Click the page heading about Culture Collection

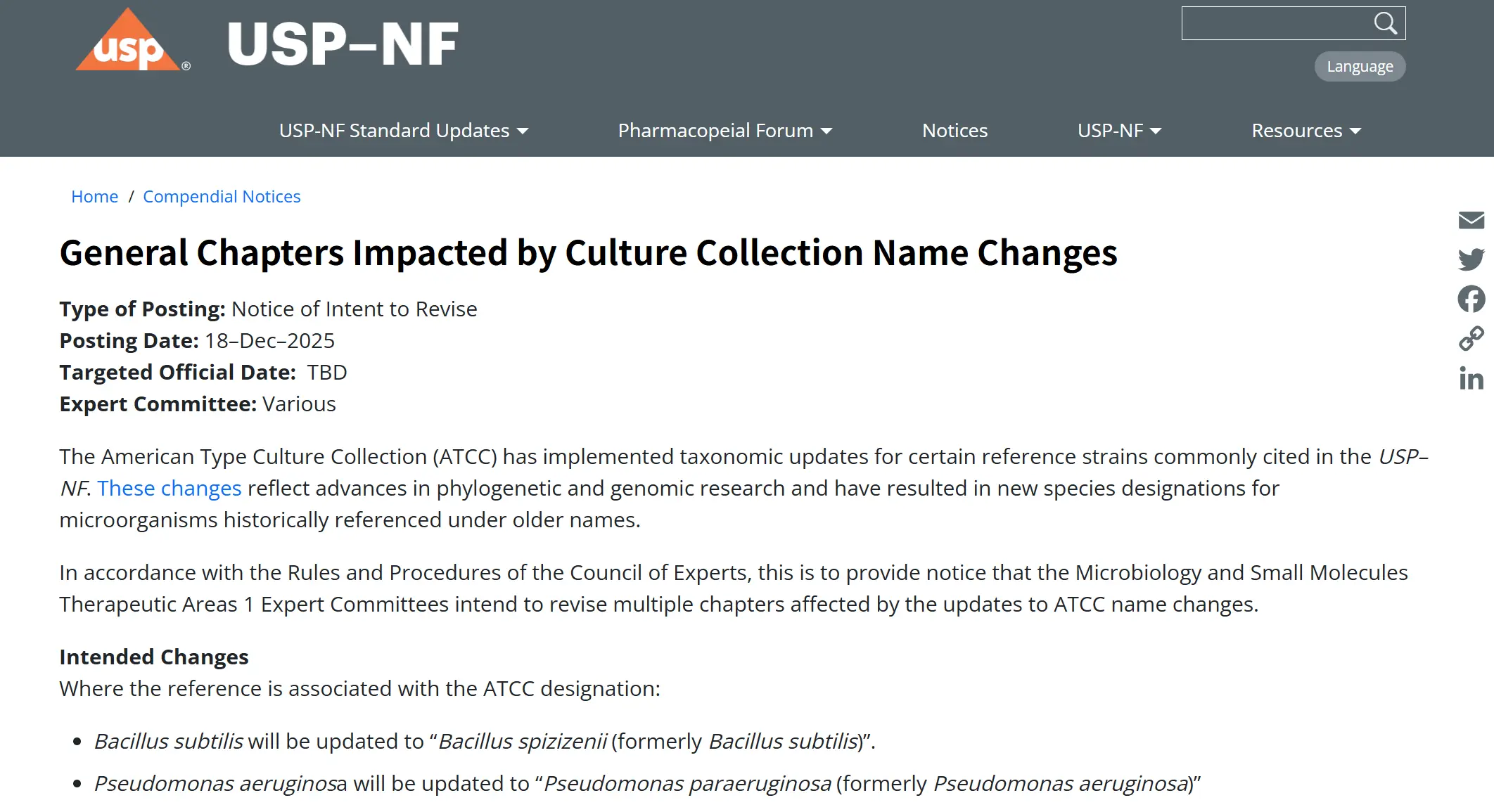click(588, 253)
